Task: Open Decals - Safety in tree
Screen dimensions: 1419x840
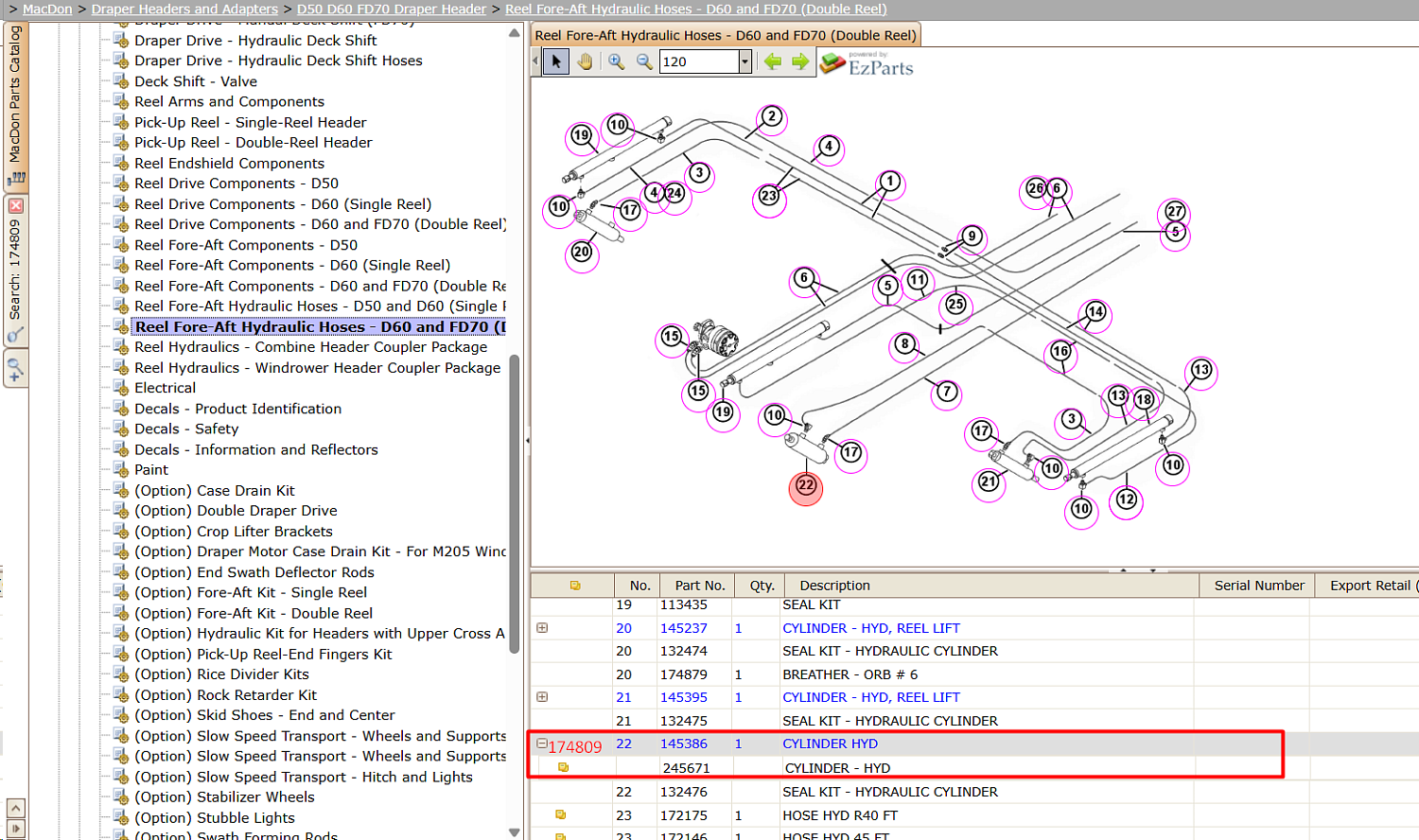Action: coord(186,429)
